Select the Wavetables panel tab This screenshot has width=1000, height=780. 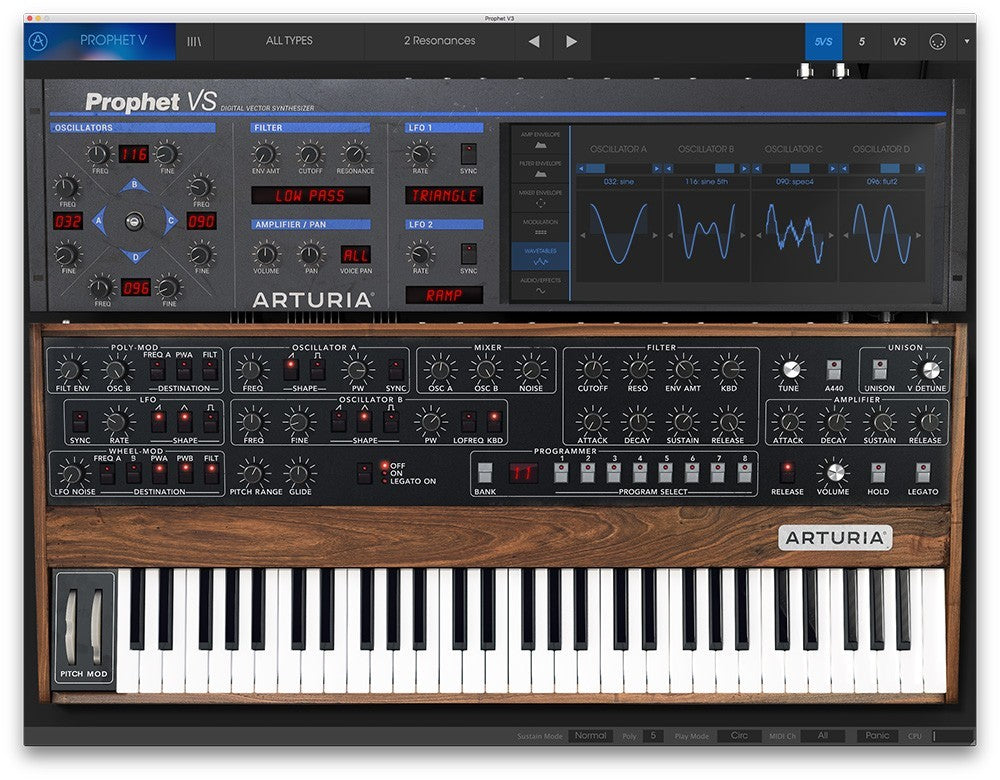[540, 256]
